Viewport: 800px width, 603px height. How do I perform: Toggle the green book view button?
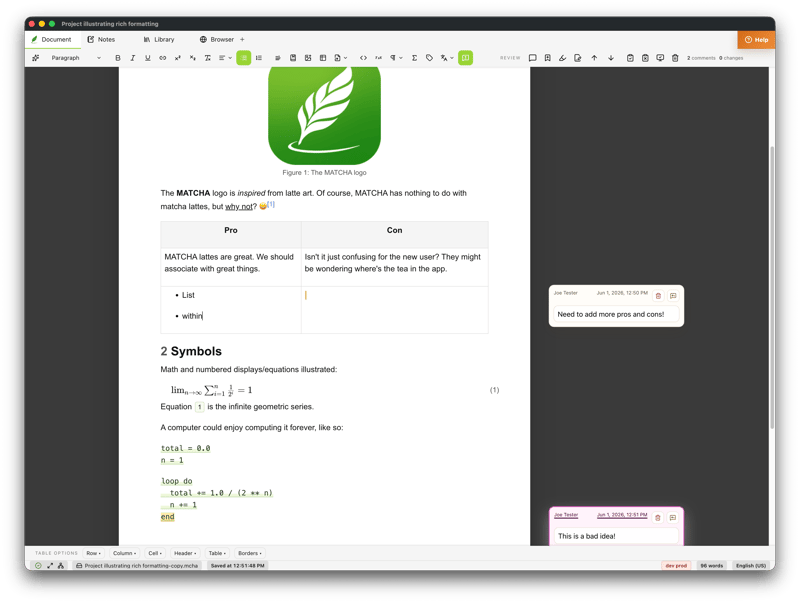(465, 58)
